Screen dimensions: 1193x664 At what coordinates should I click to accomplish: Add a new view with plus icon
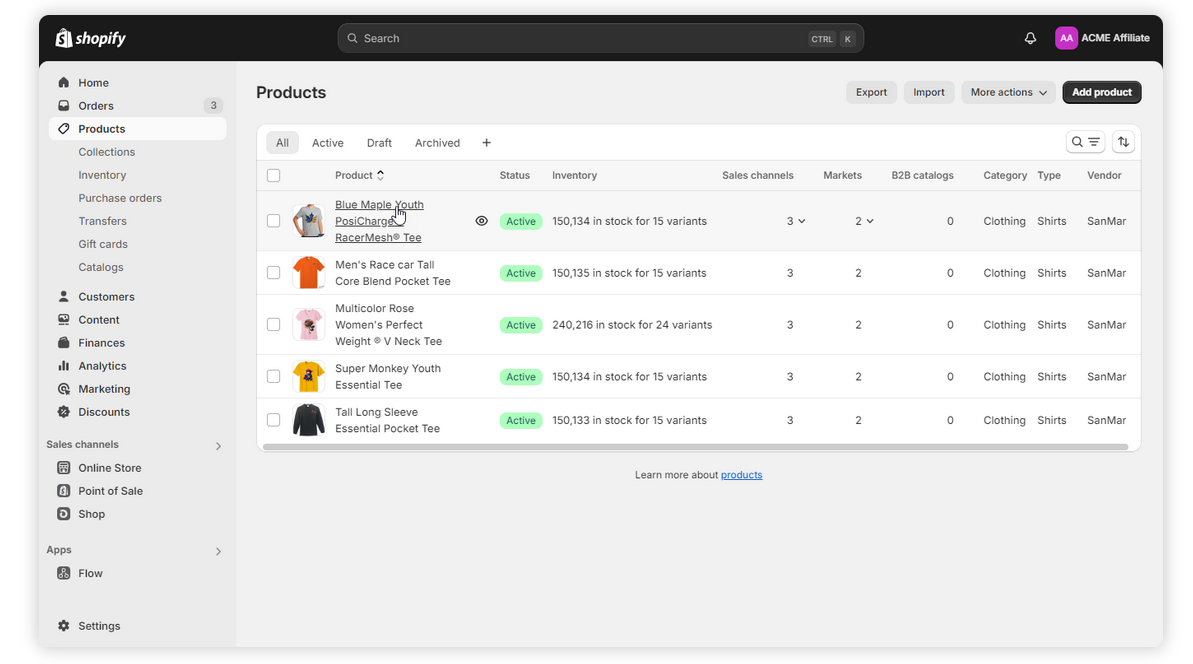[486, 143]
